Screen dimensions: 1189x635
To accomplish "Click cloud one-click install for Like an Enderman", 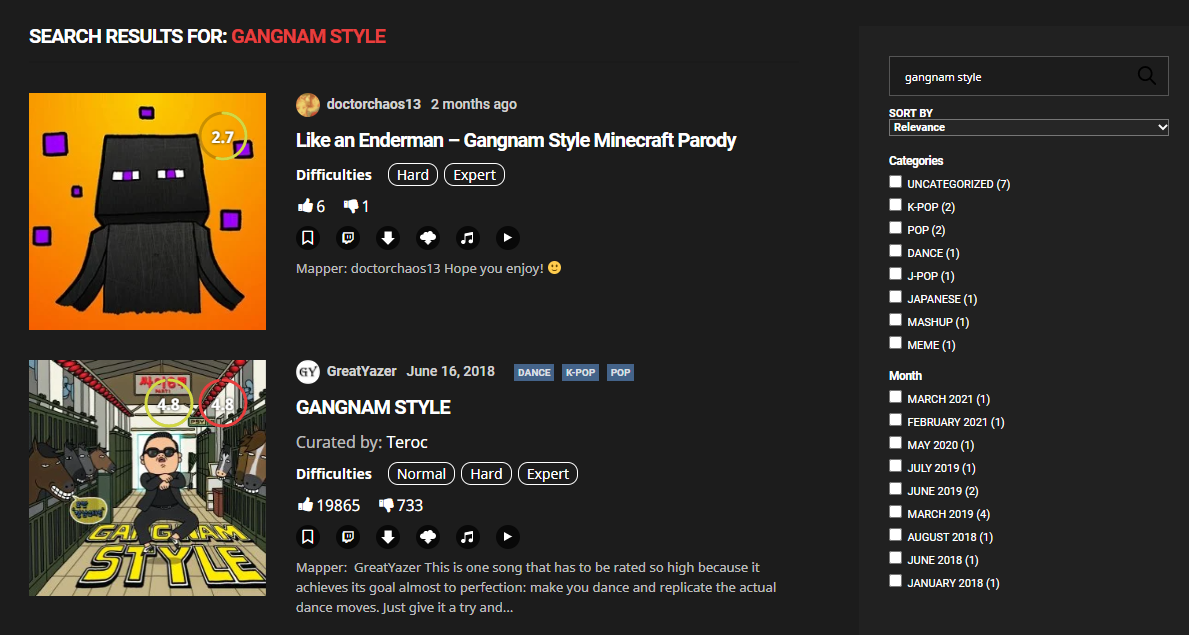I will pyautogui.click(x=428, y=238).
